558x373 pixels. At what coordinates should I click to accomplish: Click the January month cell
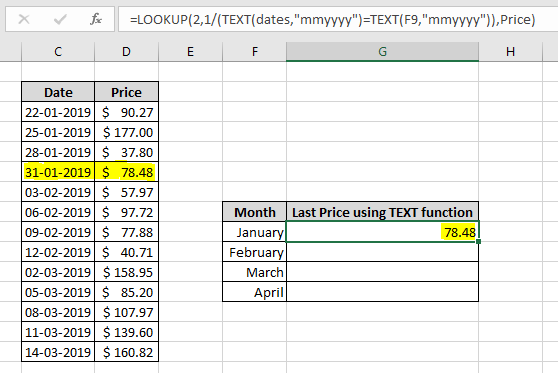click(x=254, y=232)
